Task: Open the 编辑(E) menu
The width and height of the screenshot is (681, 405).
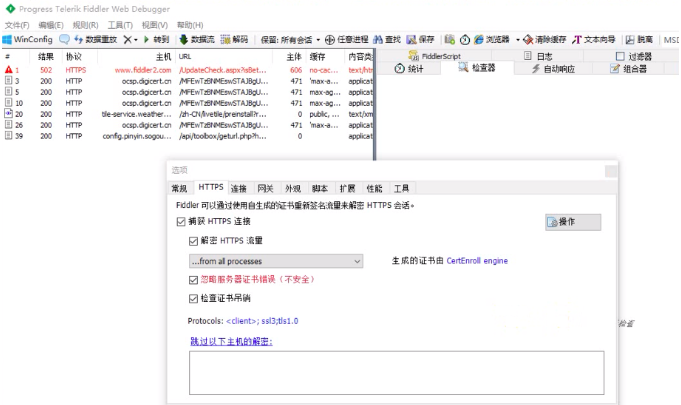Action: pos(51,25)
